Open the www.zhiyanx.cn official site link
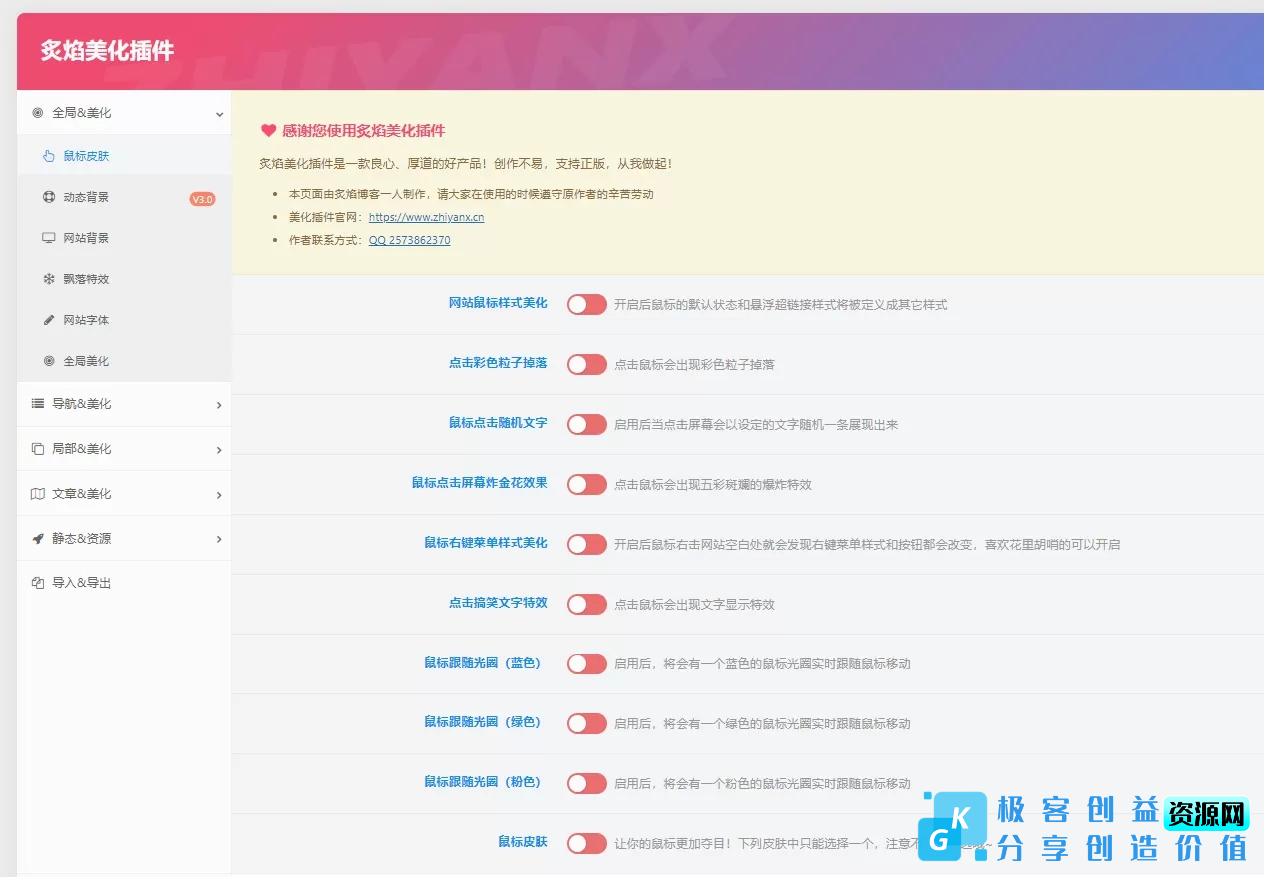This screenshot has height=877, width=1264. click(x=426, y=217)
